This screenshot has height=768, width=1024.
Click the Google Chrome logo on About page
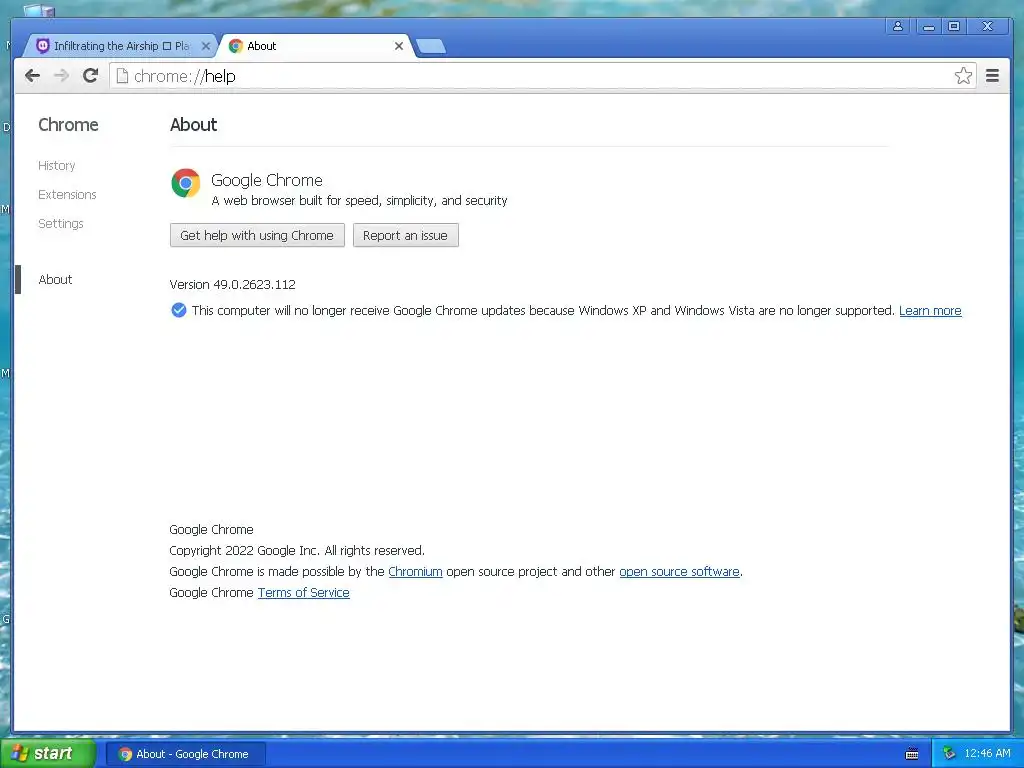(185, 183)
